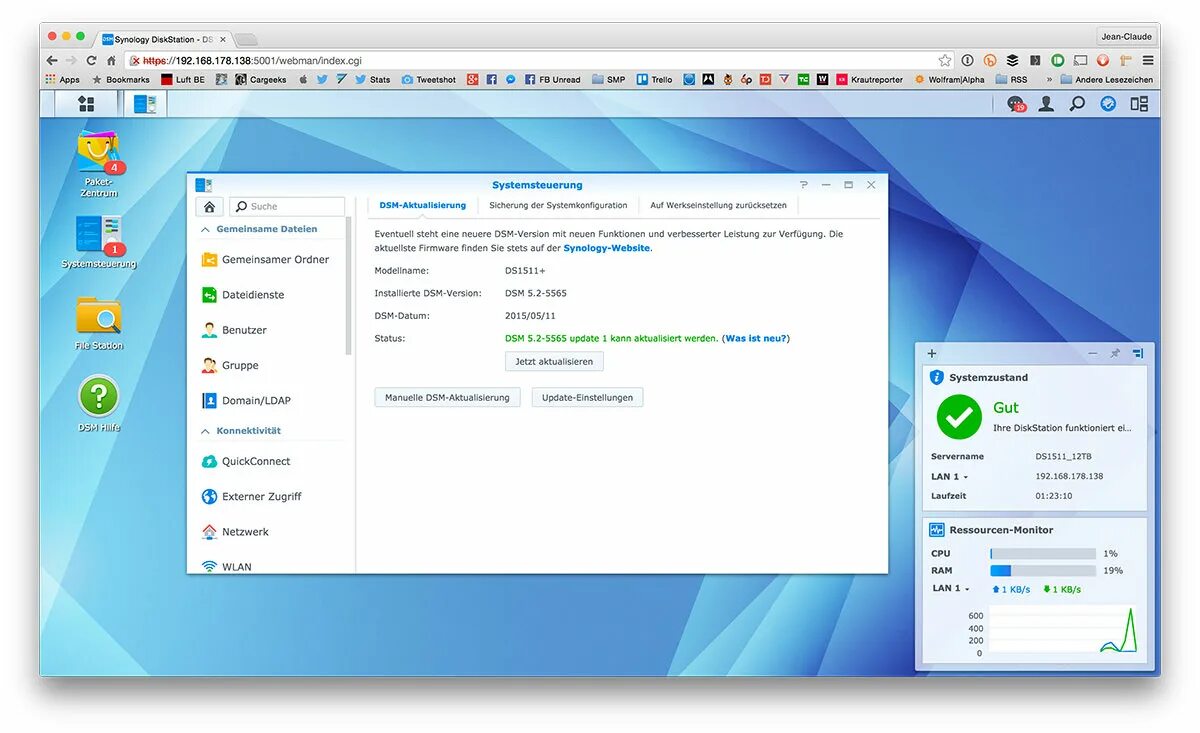Screen dimensions: 1200x733
Task: Click widget panel dock icon
Action: [1138, 353]
